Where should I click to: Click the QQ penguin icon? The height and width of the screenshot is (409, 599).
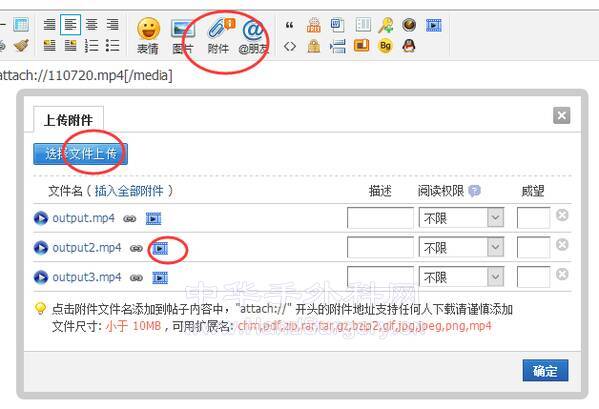coord(409,46)
